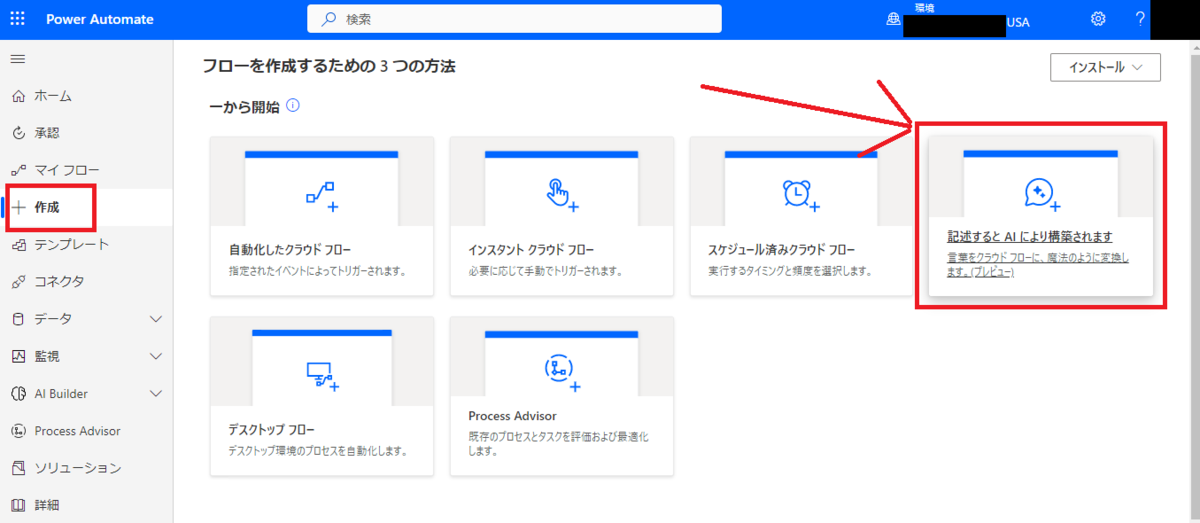
Task: Click the 承認 approvals icon
Action: (x=18, y=133)
